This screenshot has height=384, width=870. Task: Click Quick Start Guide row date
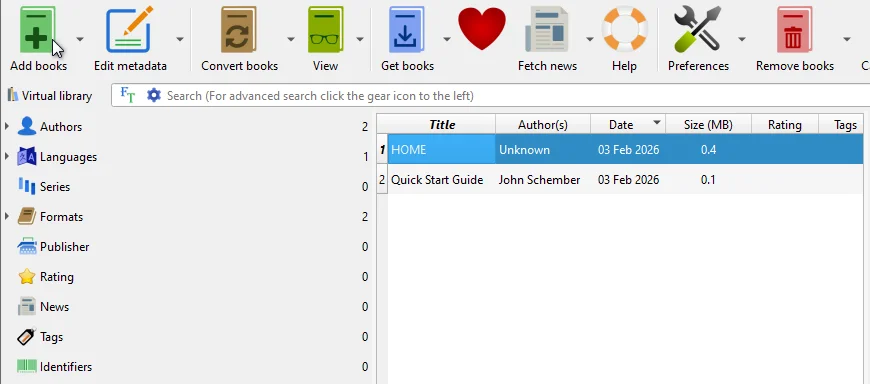tap(628, 180)
